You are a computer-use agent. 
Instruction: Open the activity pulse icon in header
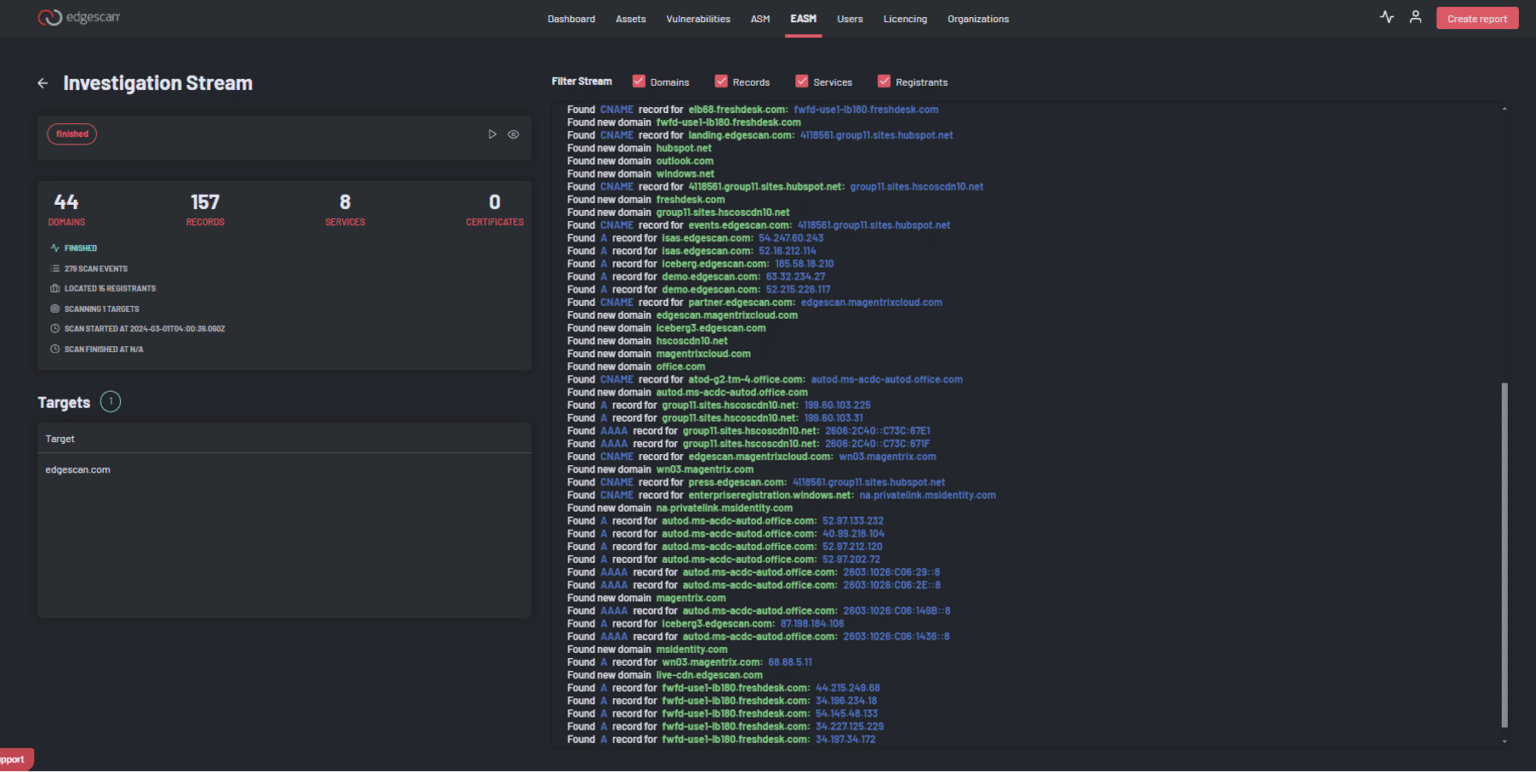pos(1386,17)
